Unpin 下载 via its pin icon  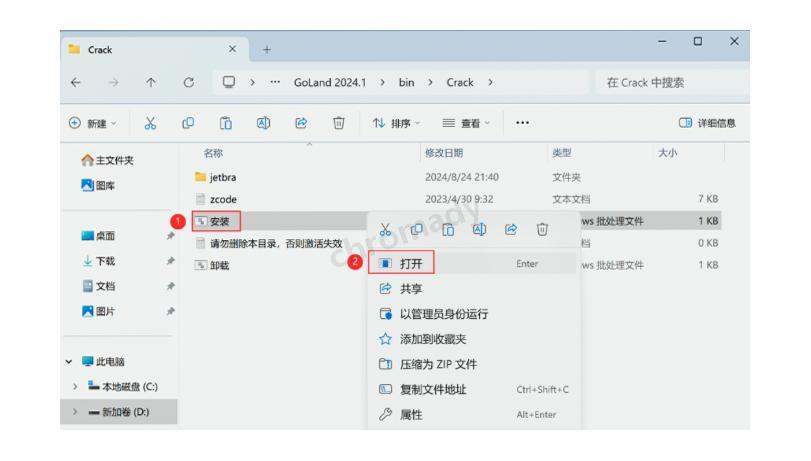click(170, 261)
